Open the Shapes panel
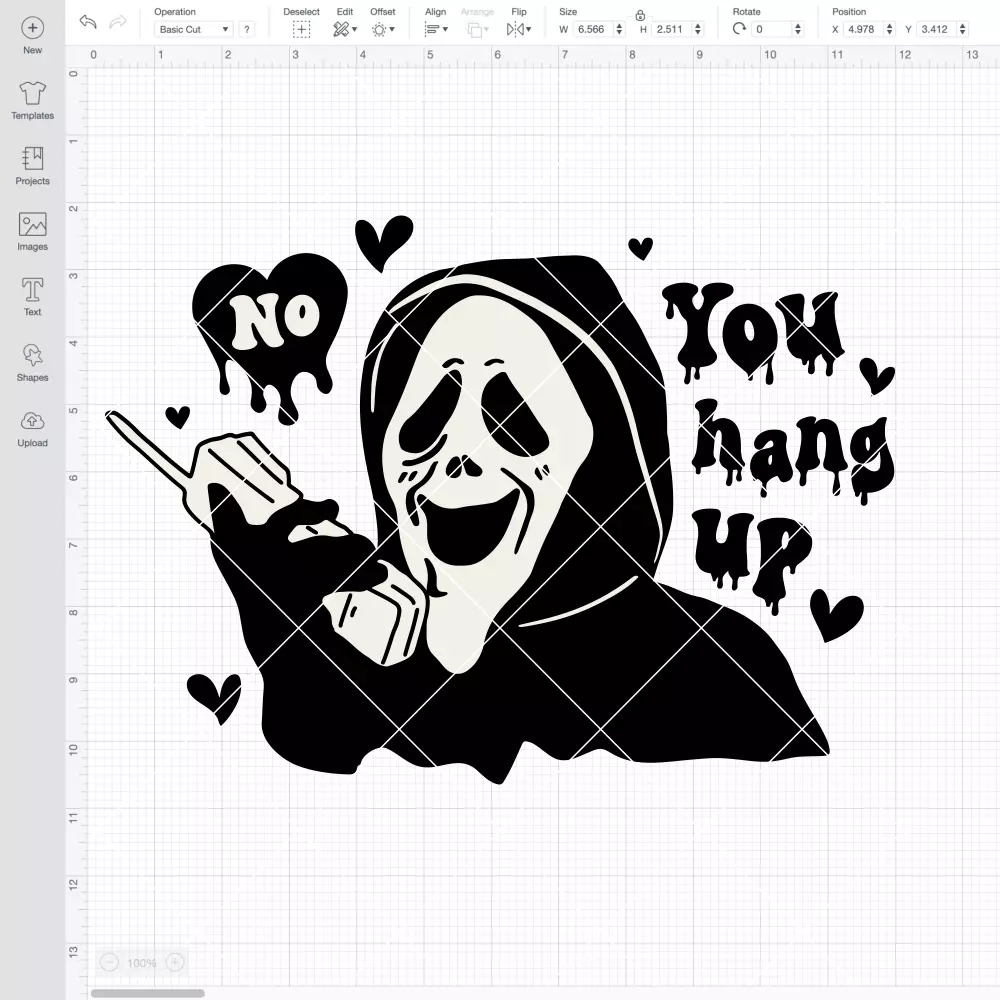This screenshot has height=1000, width=1000. click(x=33, y=363)
